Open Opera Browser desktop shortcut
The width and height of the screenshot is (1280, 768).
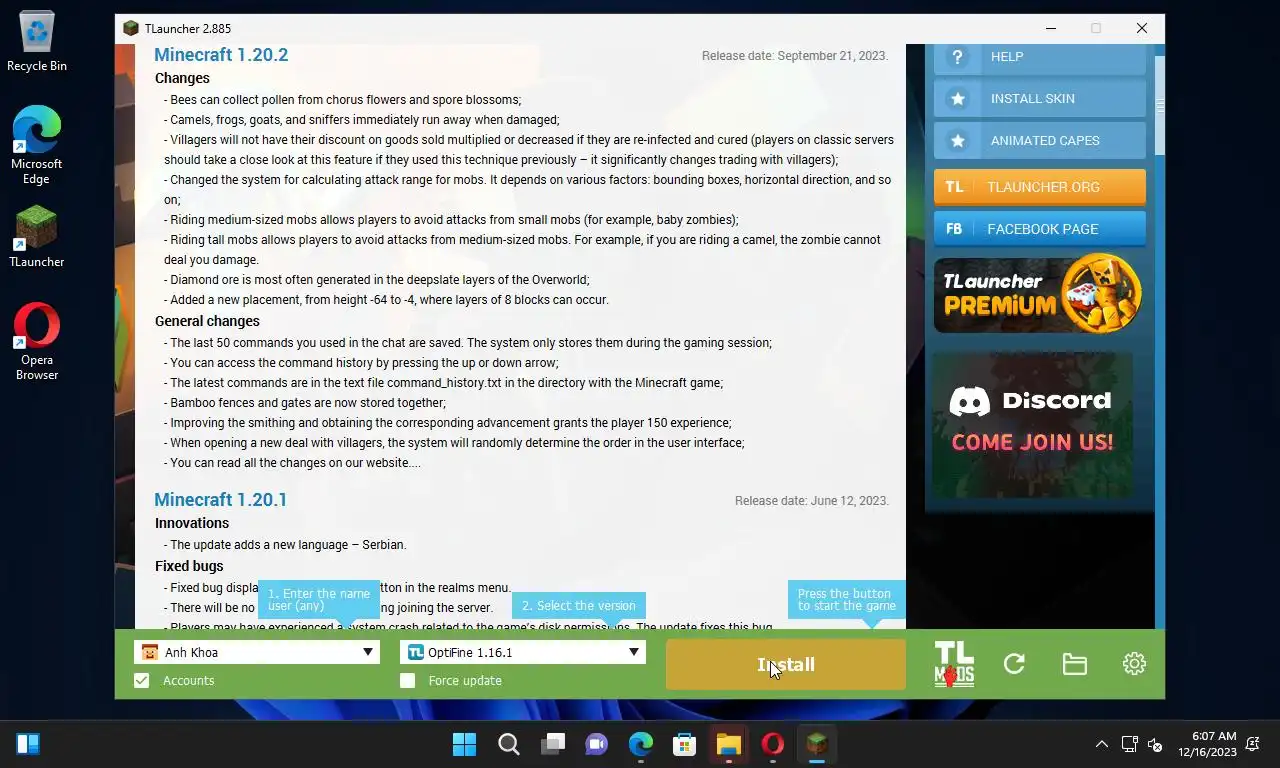pyautogui.click(x=37, y=342)
